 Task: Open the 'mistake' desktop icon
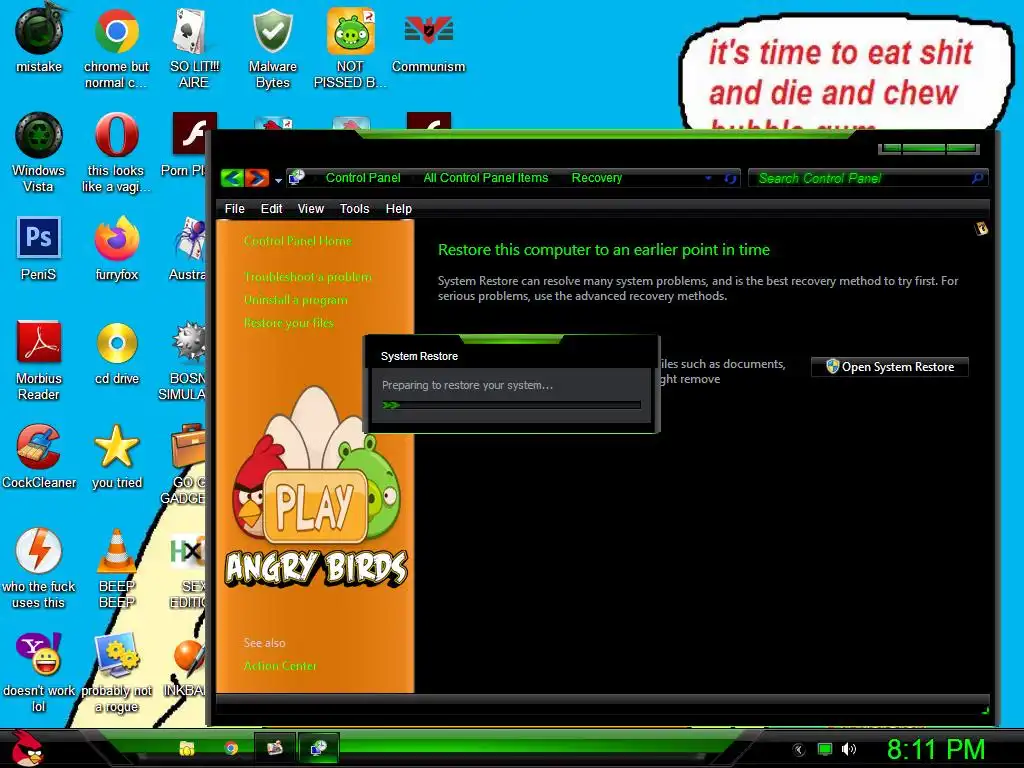pos(39,40)
